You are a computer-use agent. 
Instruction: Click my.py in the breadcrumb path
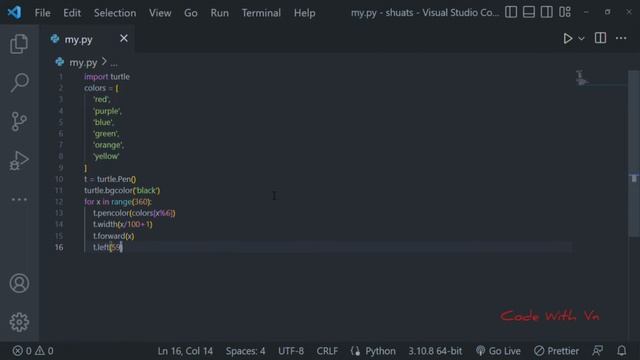(x=83, y=62)
